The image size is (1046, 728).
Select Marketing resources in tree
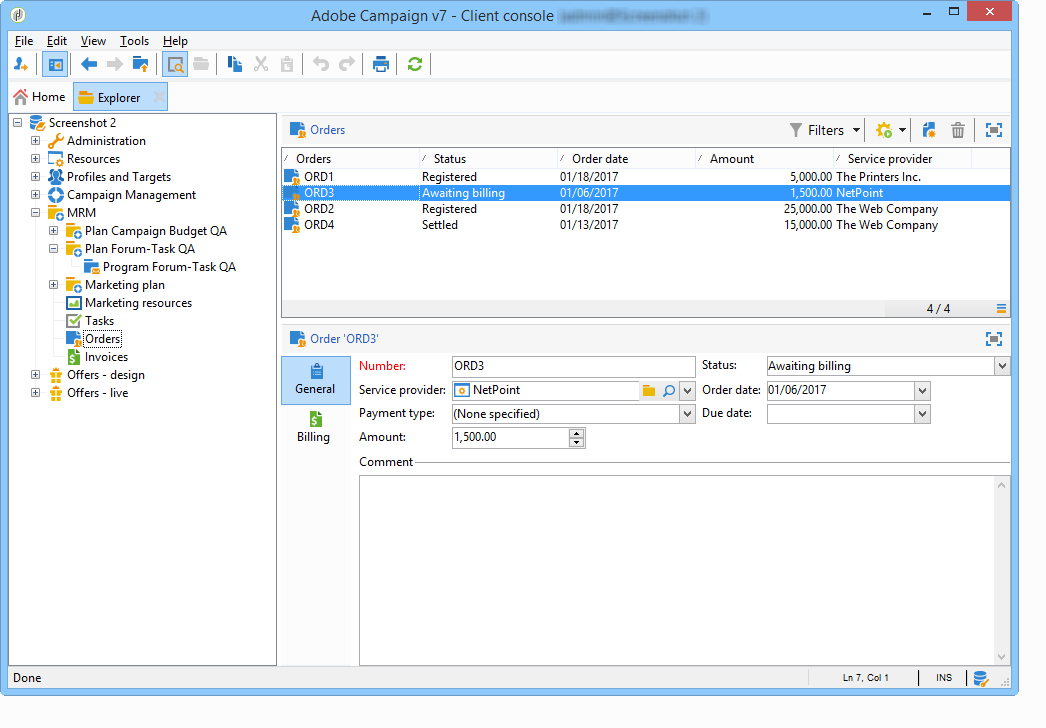coord(138,303)
